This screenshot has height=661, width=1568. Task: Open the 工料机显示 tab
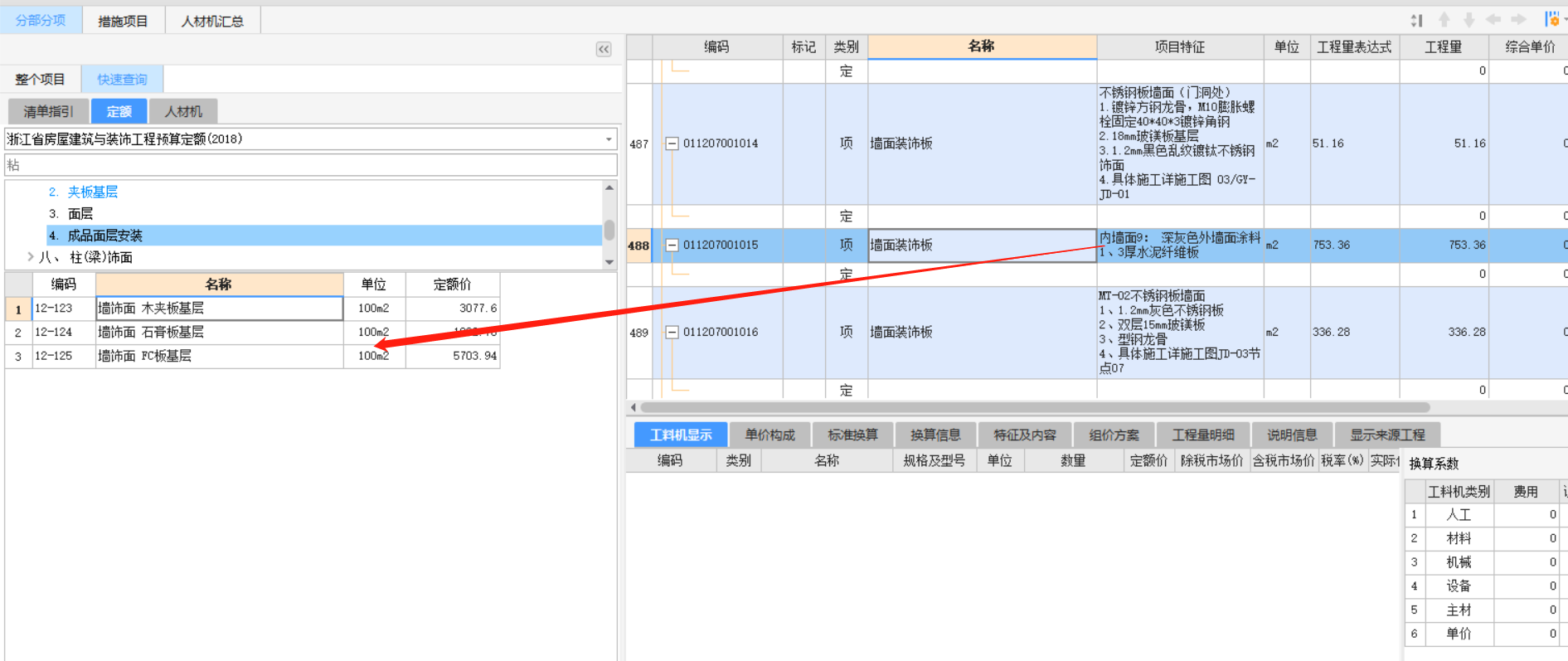click(x=681, y=435)
